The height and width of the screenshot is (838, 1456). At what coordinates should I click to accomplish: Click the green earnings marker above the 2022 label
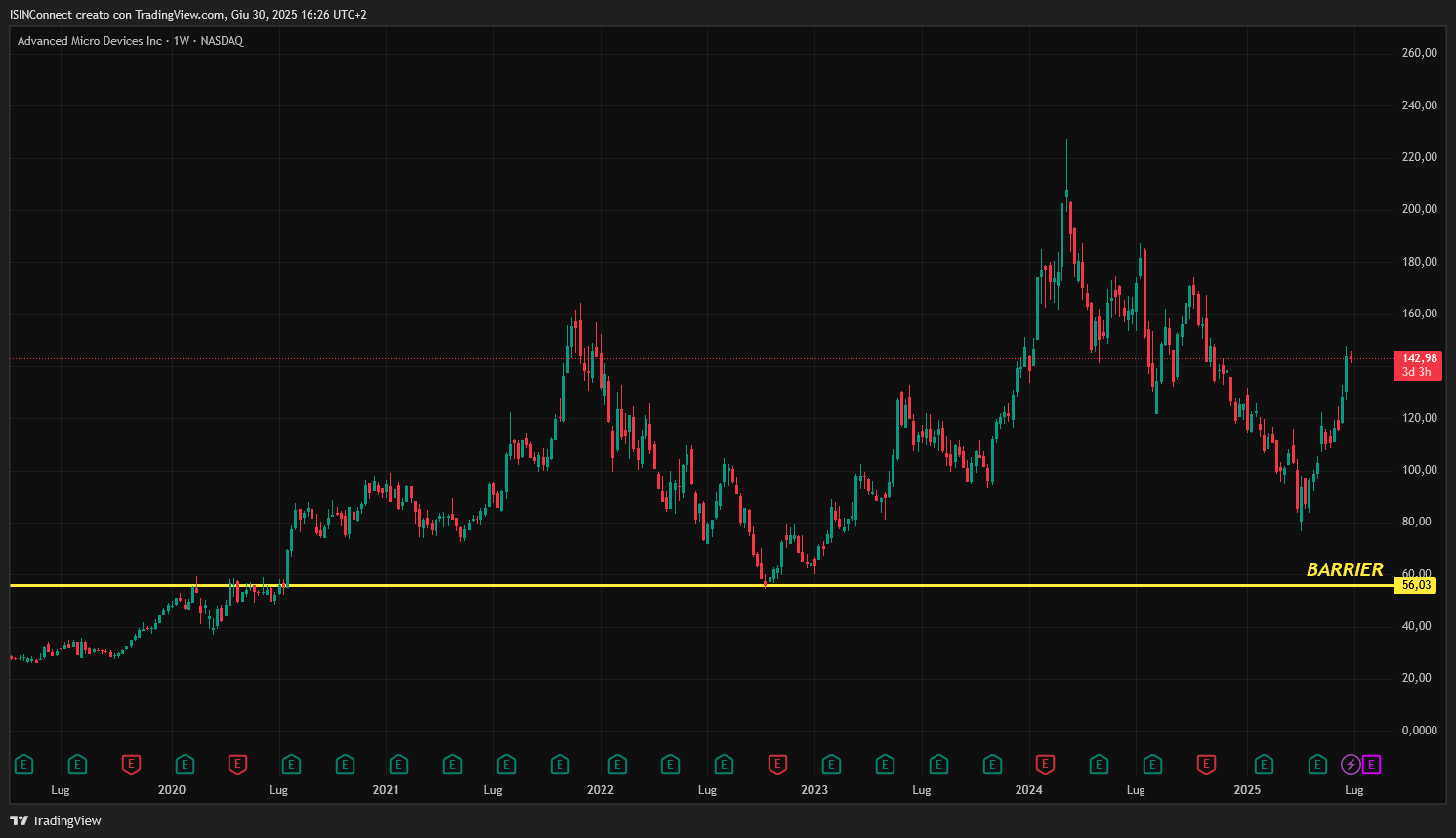[617, 764]
